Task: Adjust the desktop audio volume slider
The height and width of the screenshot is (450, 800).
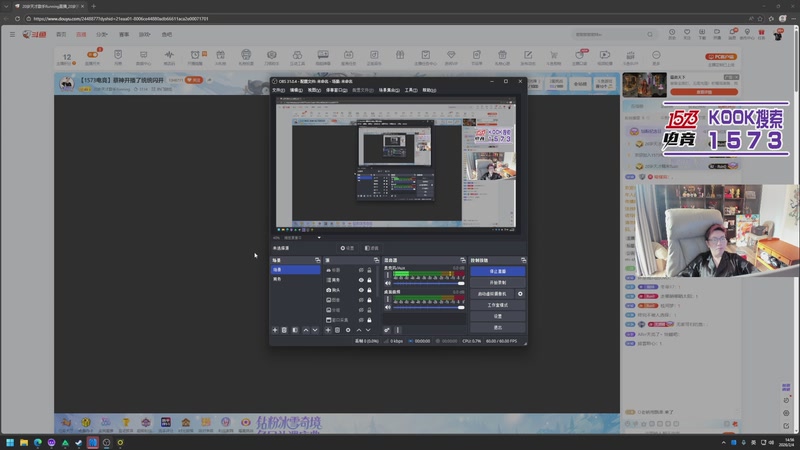Action: 429,307
